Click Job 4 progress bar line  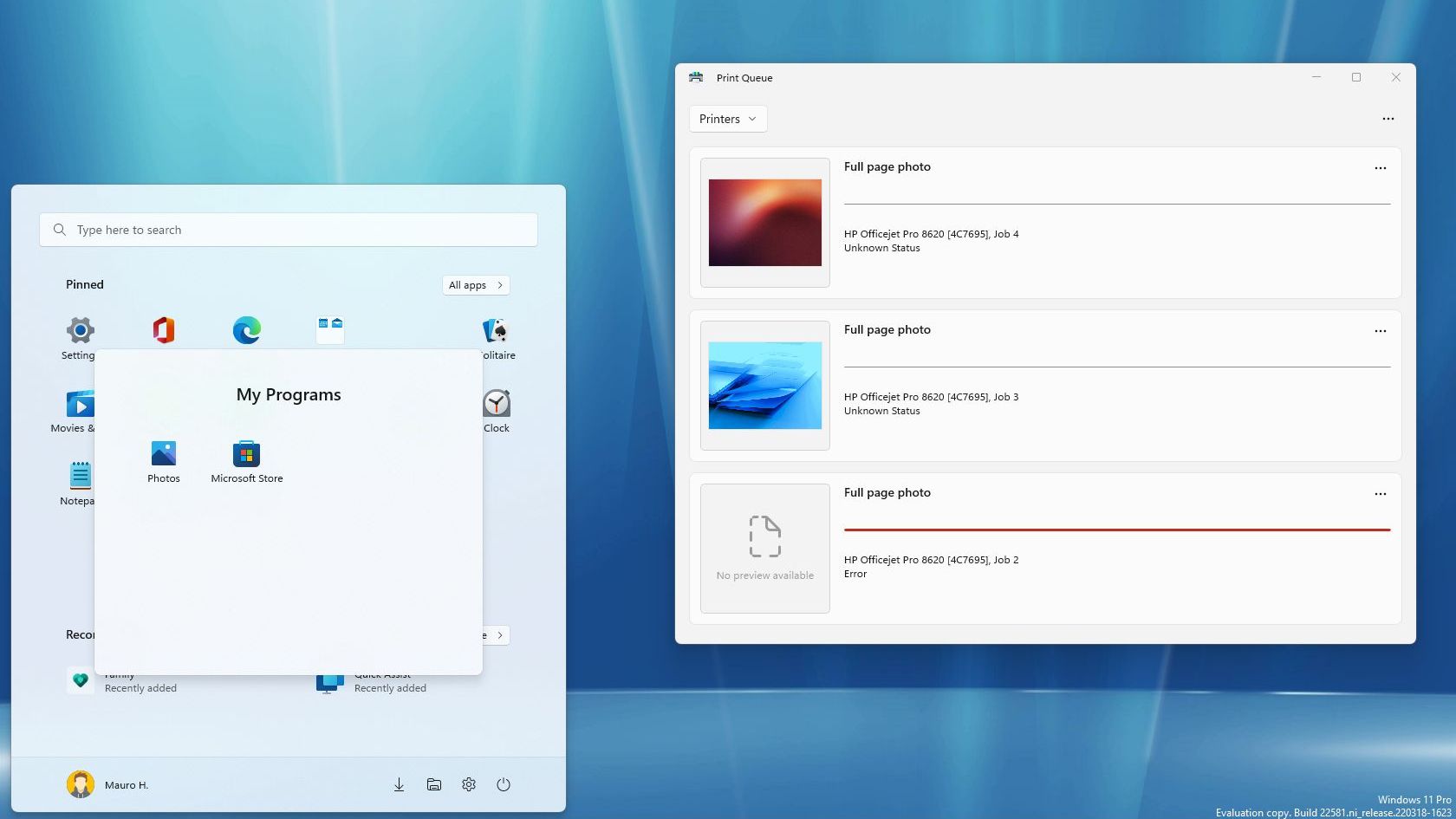pyautogui.click(x=1117, y=204)
